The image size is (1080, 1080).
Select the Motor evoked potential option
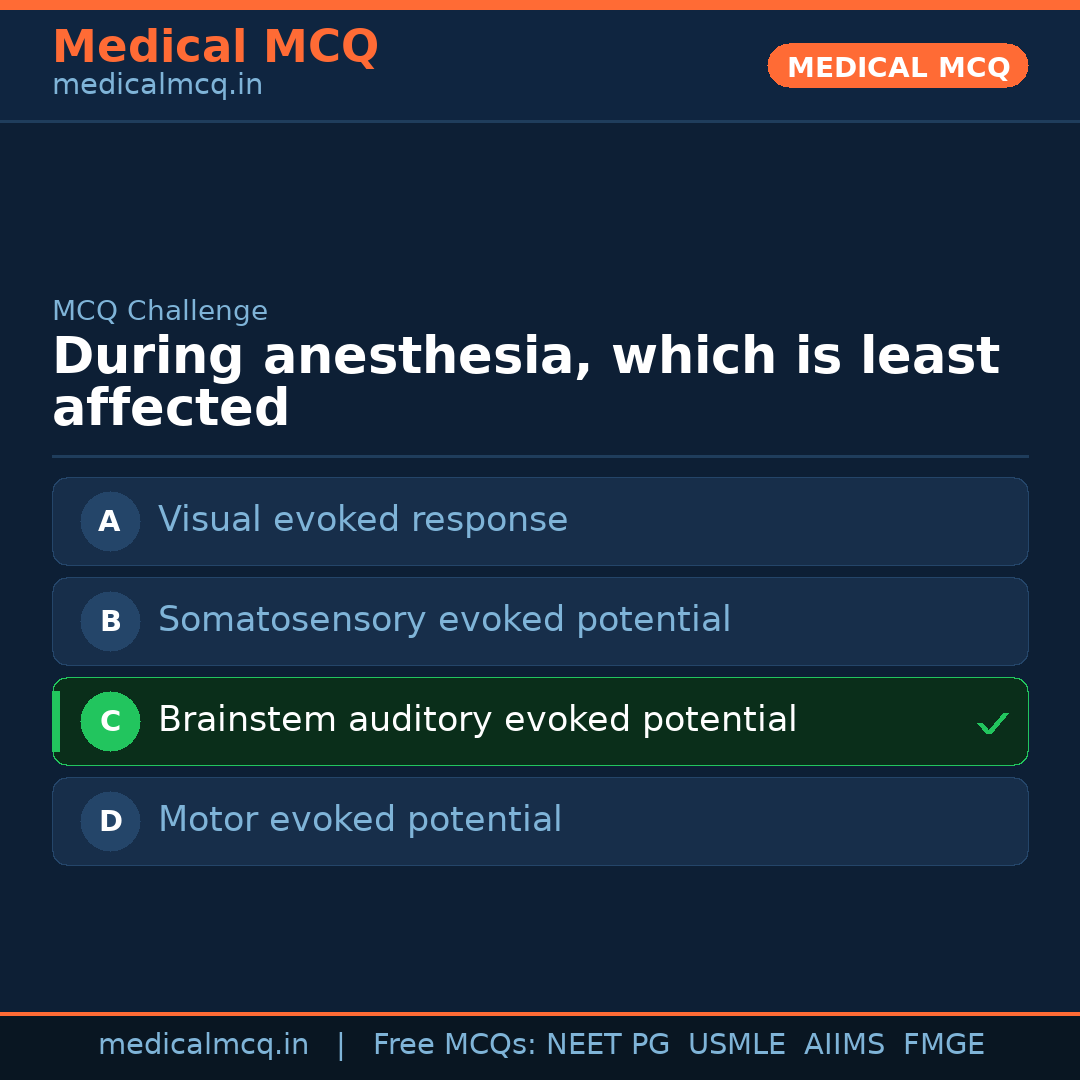click(x=360, y=820)
